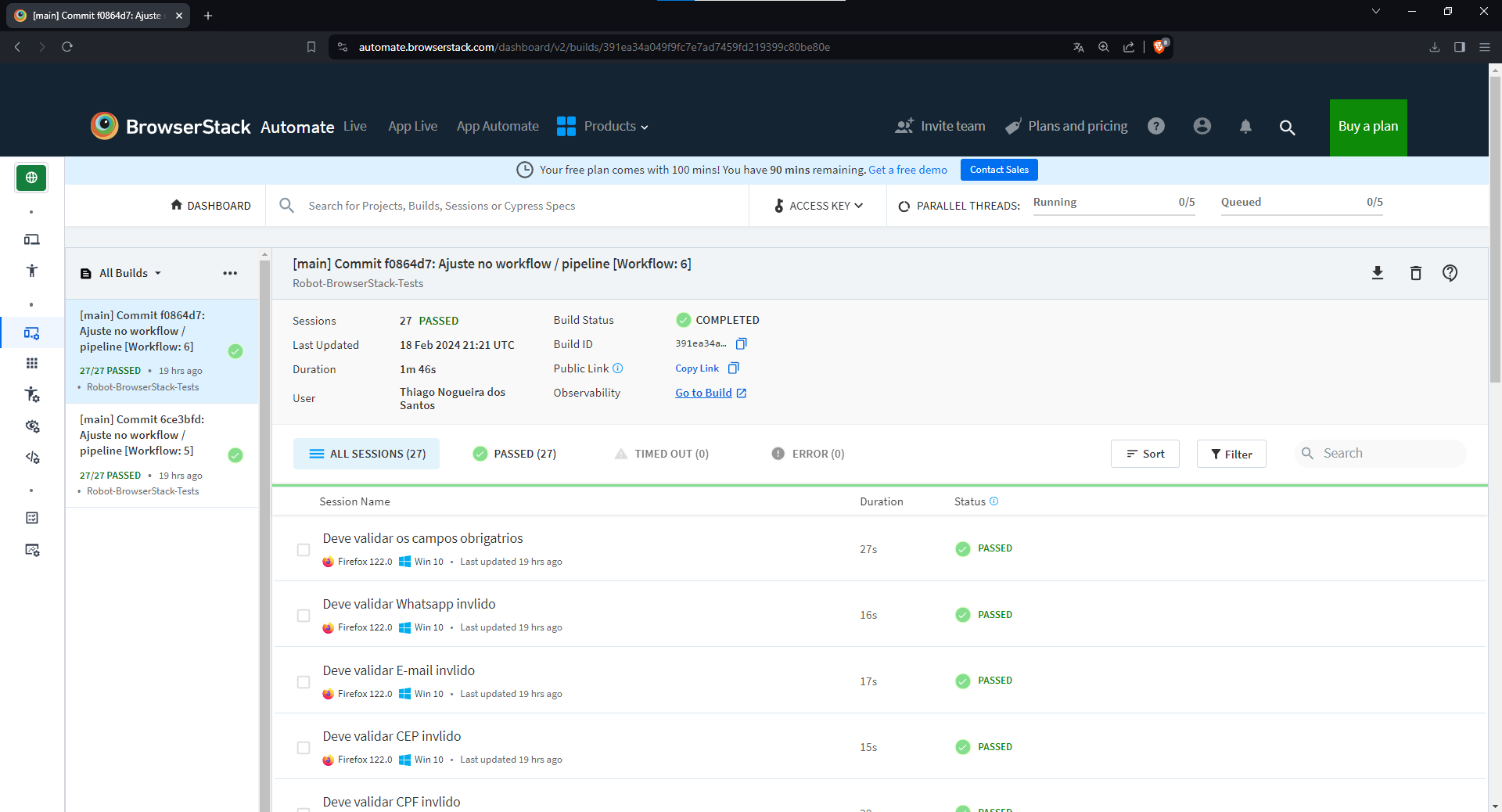
Task: Switch to TIMED OUT (0) tab
Action: point(662,454)
